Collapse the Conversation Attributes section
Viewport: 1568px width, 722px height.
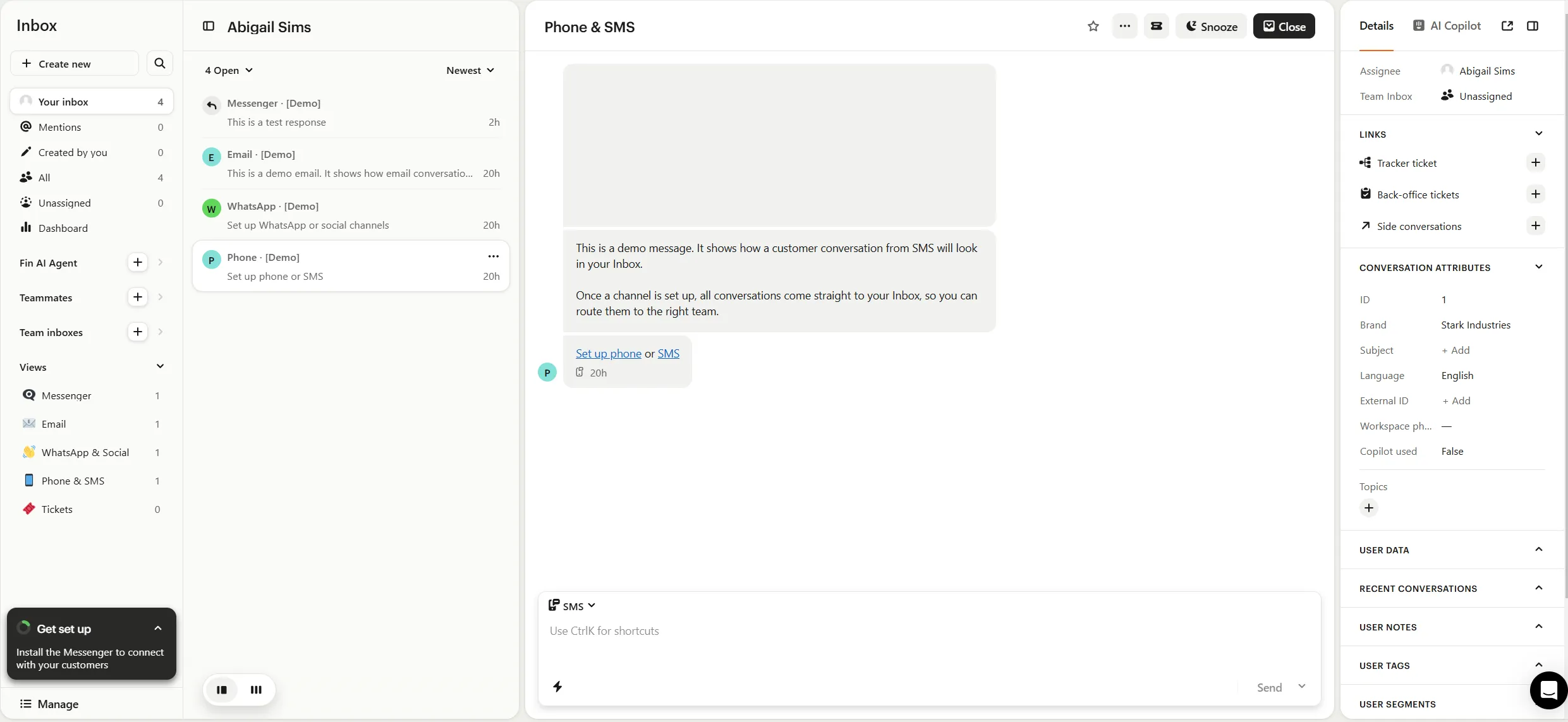1540,267
